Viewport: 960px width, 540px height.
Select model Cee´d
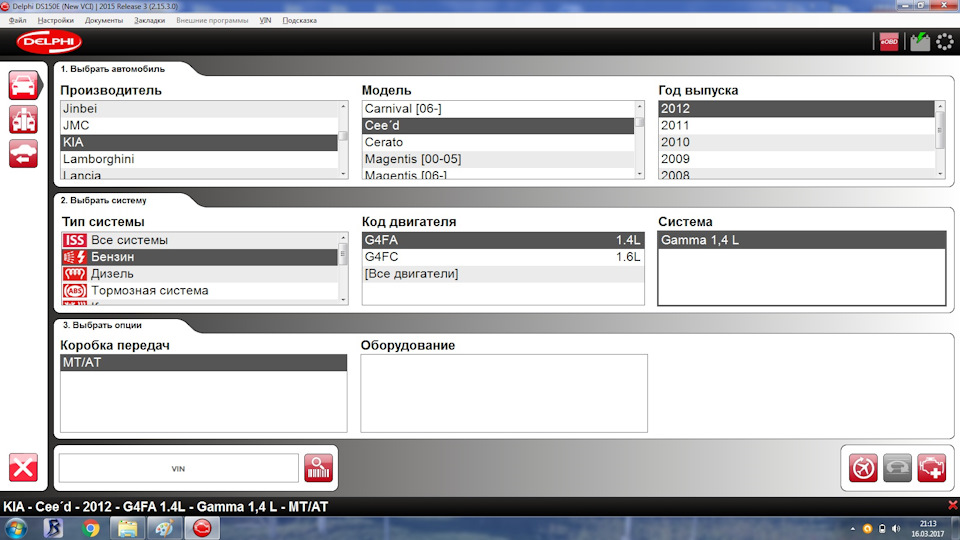pos(498,126)
